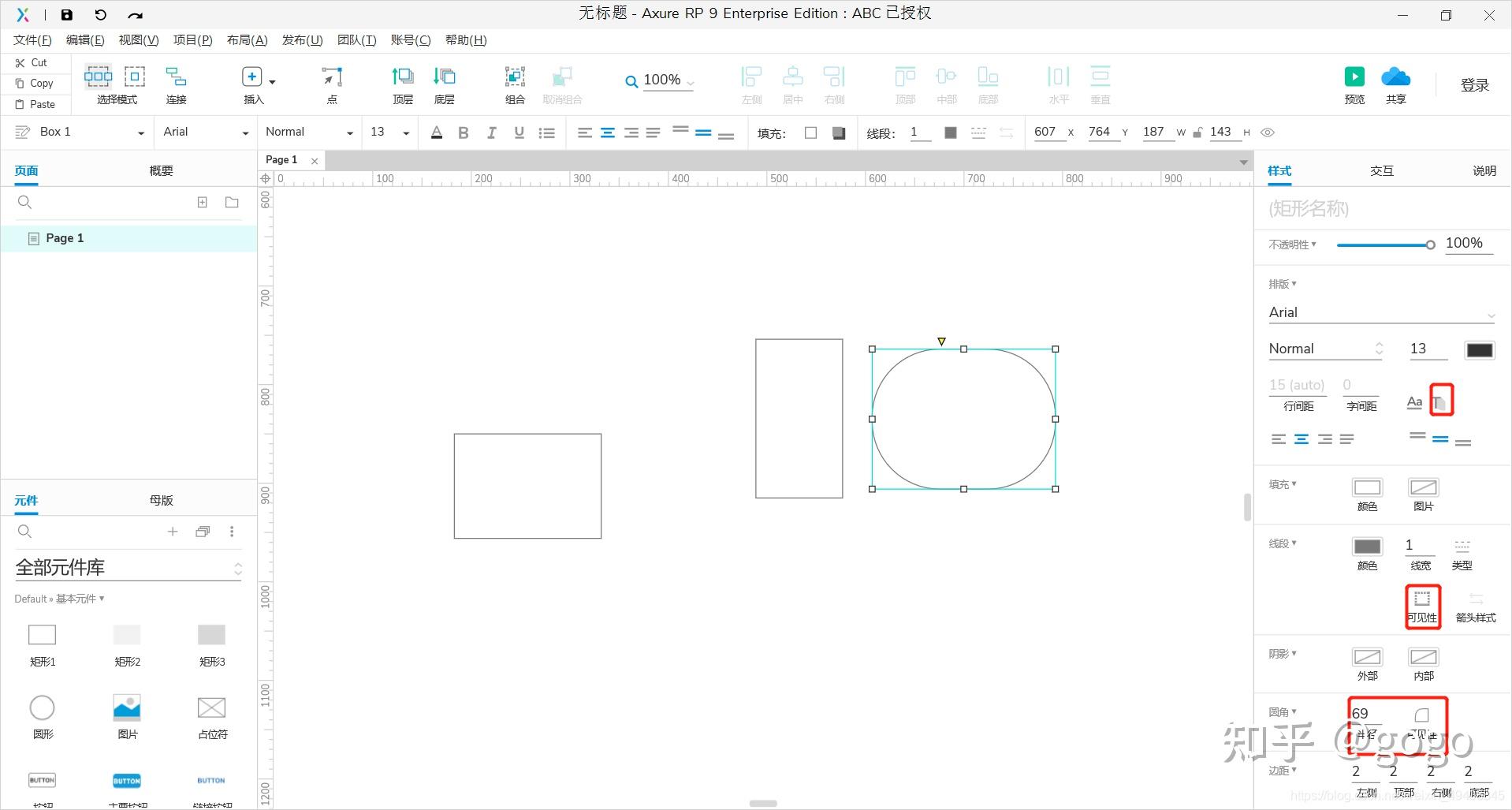Click the 预览 preview play icon
Screen dimensions: 1512x810
coord(1354,77)
